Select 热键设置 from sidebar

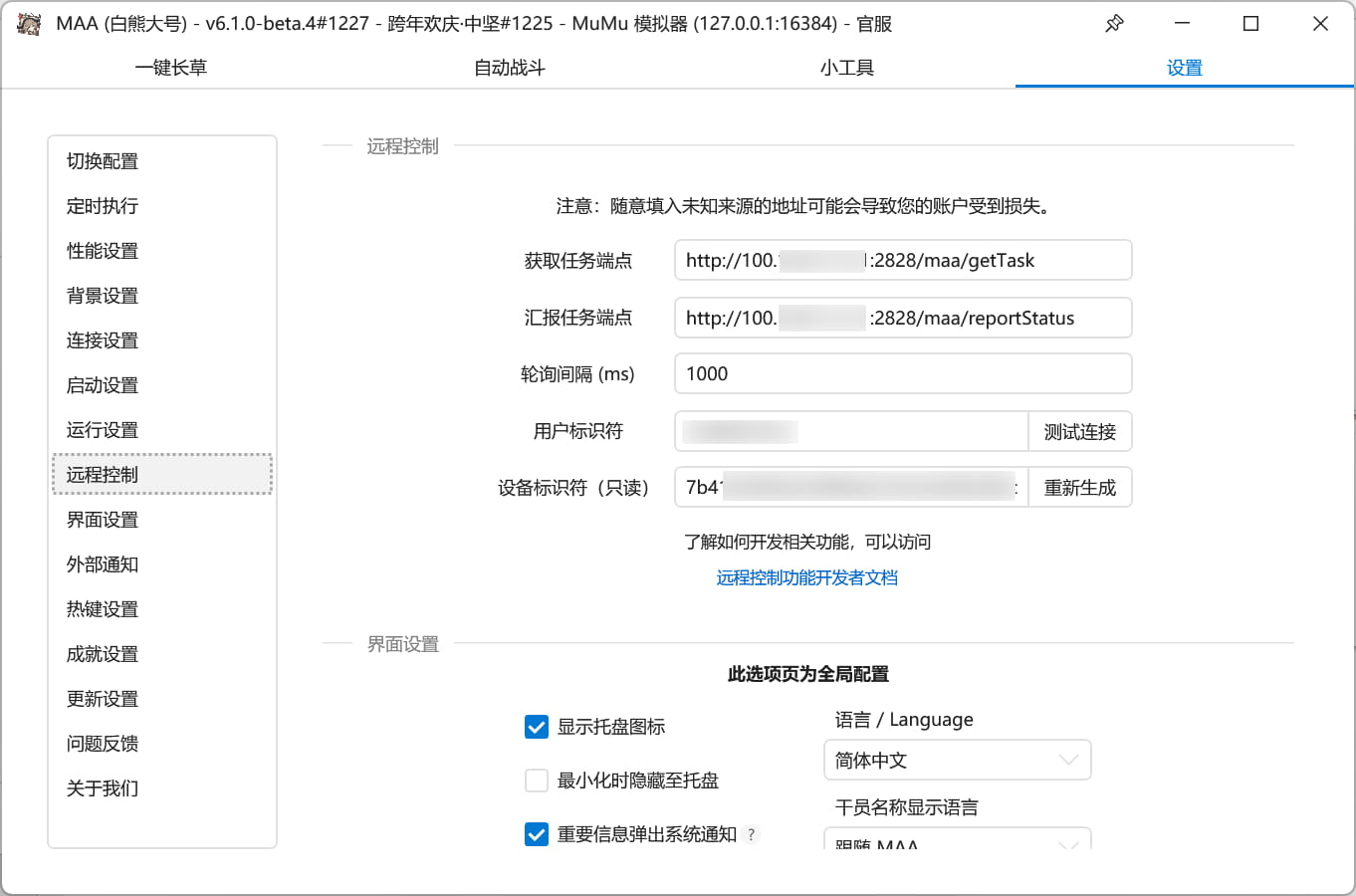tap(101, 608)
